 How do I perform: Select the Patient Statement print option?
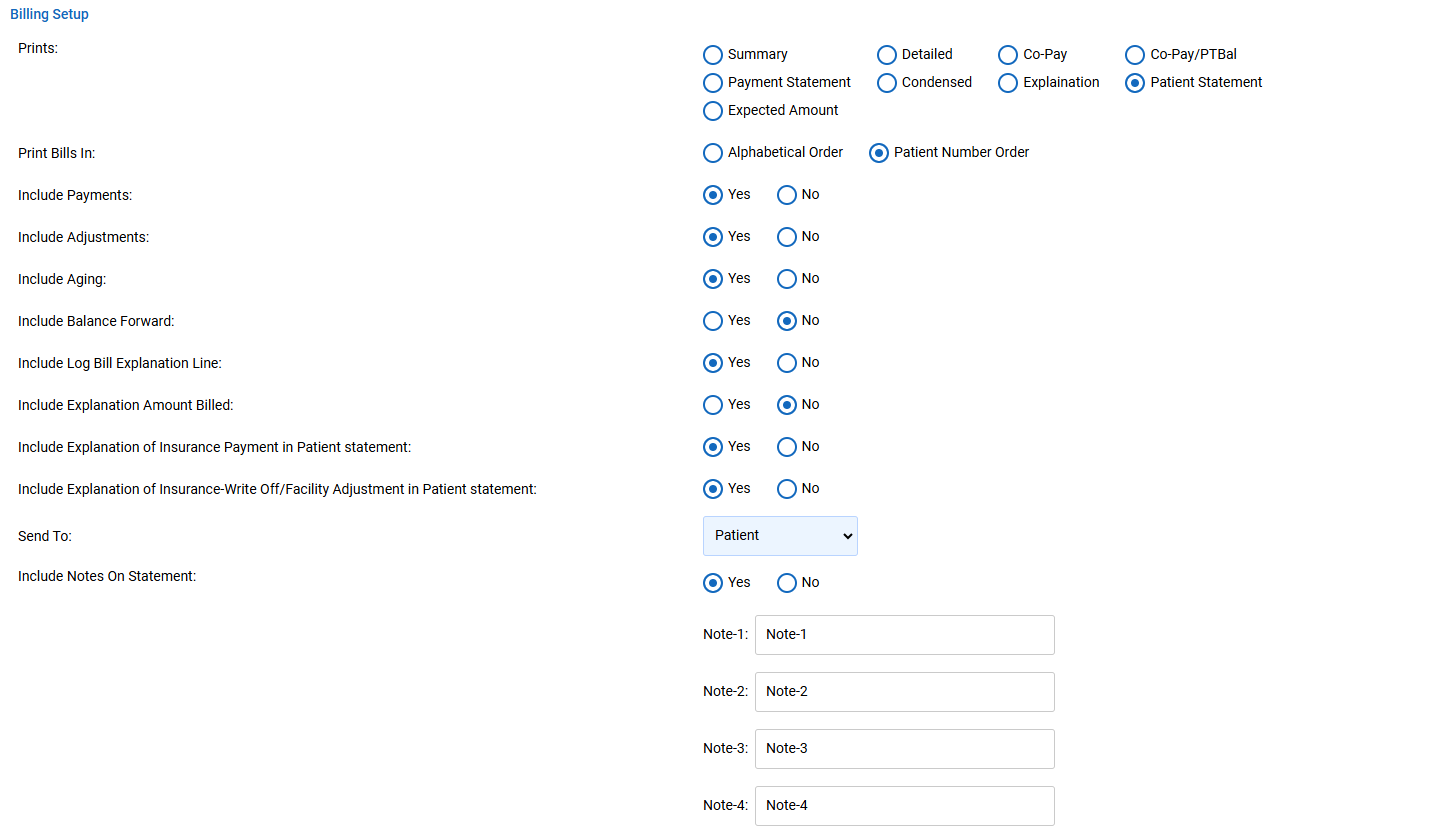(1135, 83)
